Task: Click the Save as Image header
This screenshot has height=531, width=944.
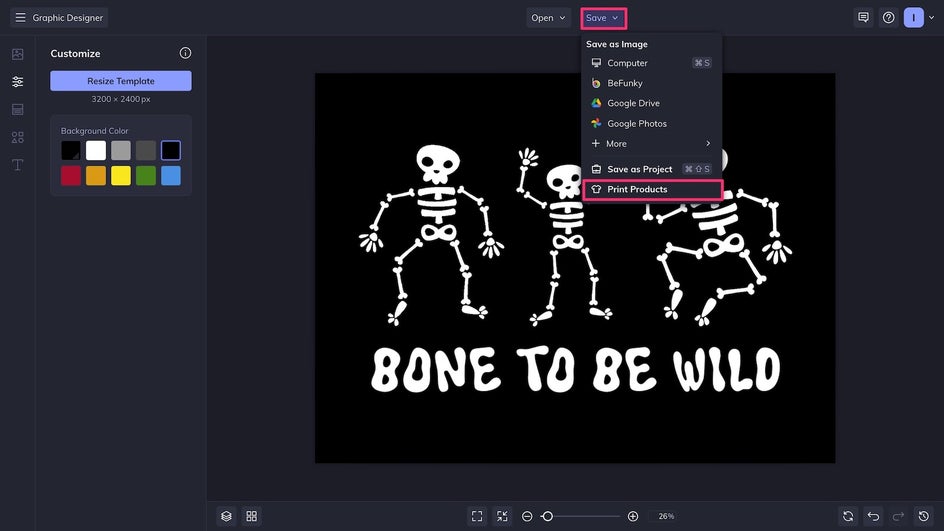Action: coord(616,44)
